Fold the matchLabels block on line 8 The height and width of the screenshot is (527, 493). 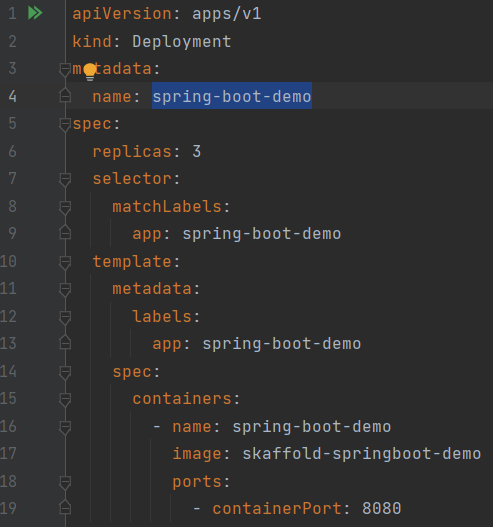(65, 207)
